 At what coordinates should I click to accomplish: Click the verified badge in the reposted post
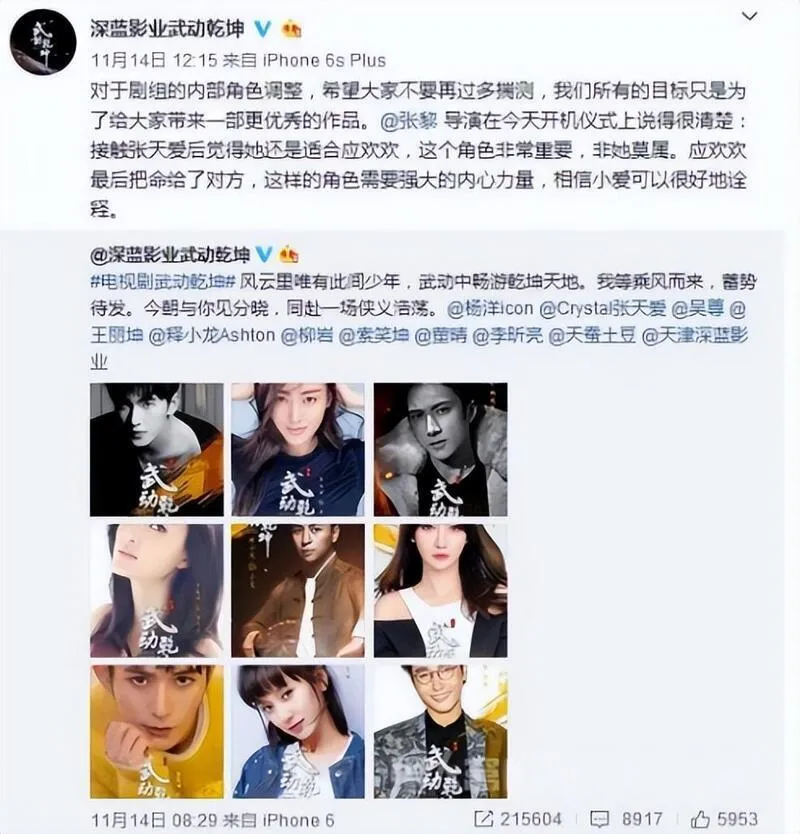coord(264,255)
